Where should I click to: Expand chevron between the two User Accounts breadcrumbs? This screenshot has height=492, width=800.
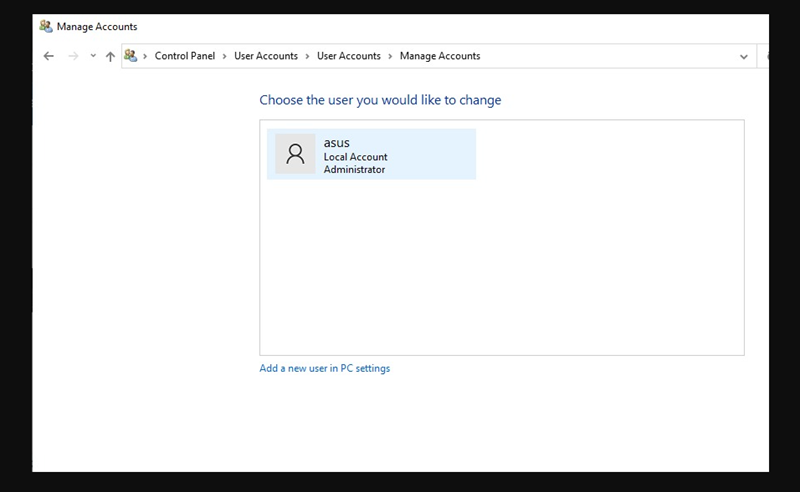coord(308,56)
